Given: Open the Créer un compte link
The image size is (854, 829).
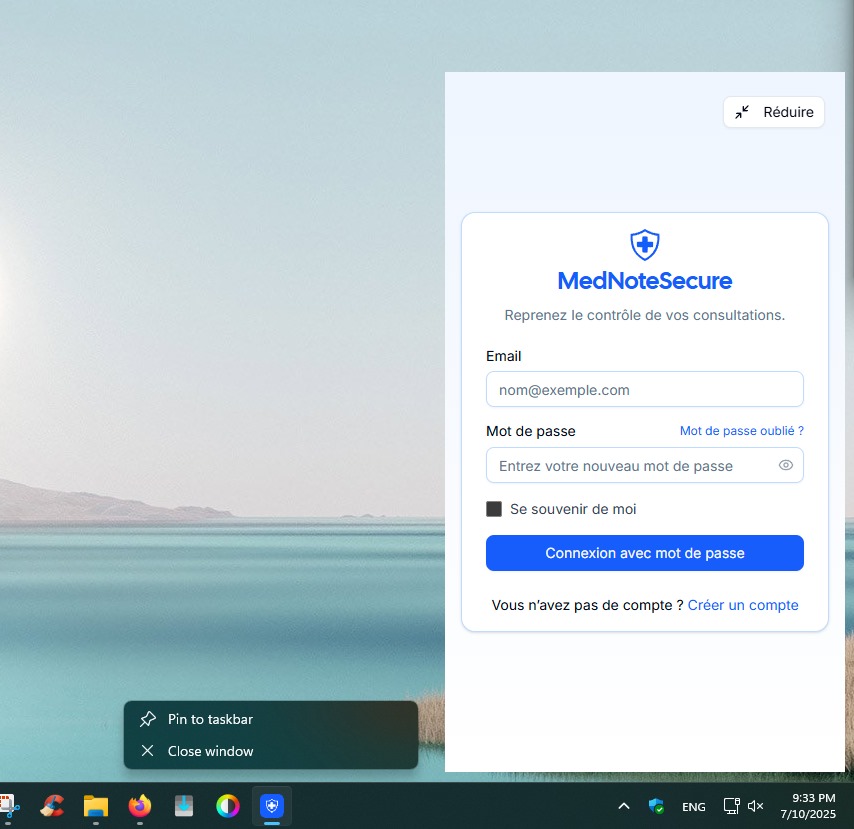Looking at the screenshot, I should (743, 605).
